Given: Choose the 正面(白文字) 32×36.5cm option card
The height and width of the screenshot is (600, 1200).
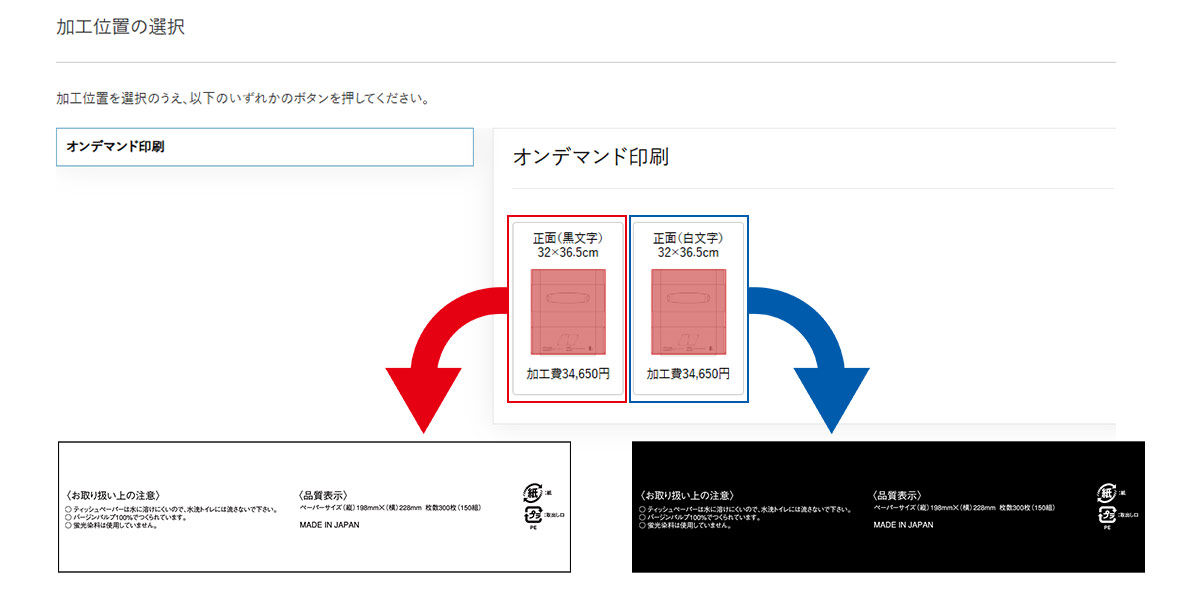Looking at the screenshot, I should point(688,309).
